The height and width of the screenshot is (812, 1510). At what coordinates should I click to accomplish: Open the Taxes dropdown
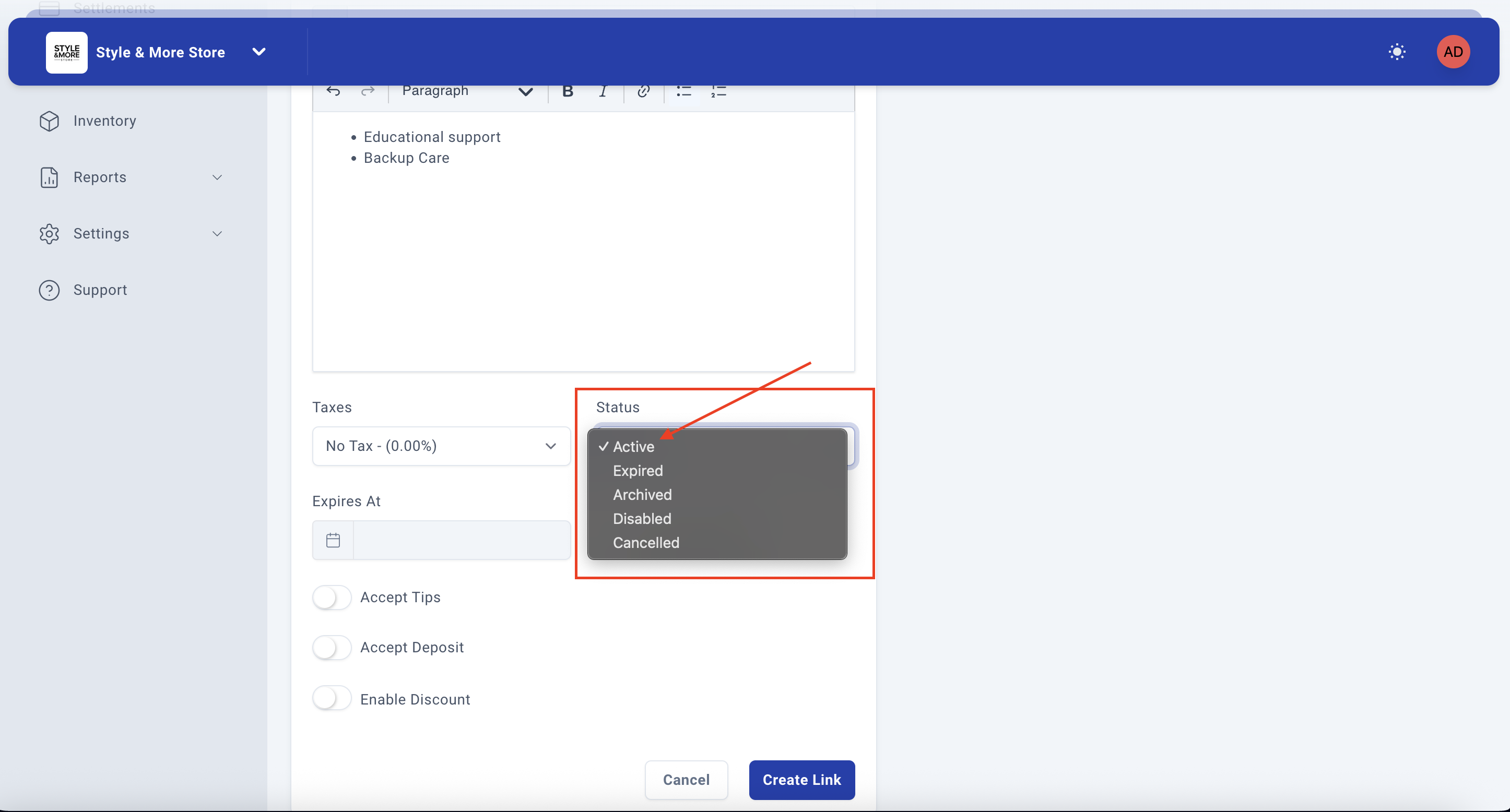pyautogui.click(x=441, y=446)
